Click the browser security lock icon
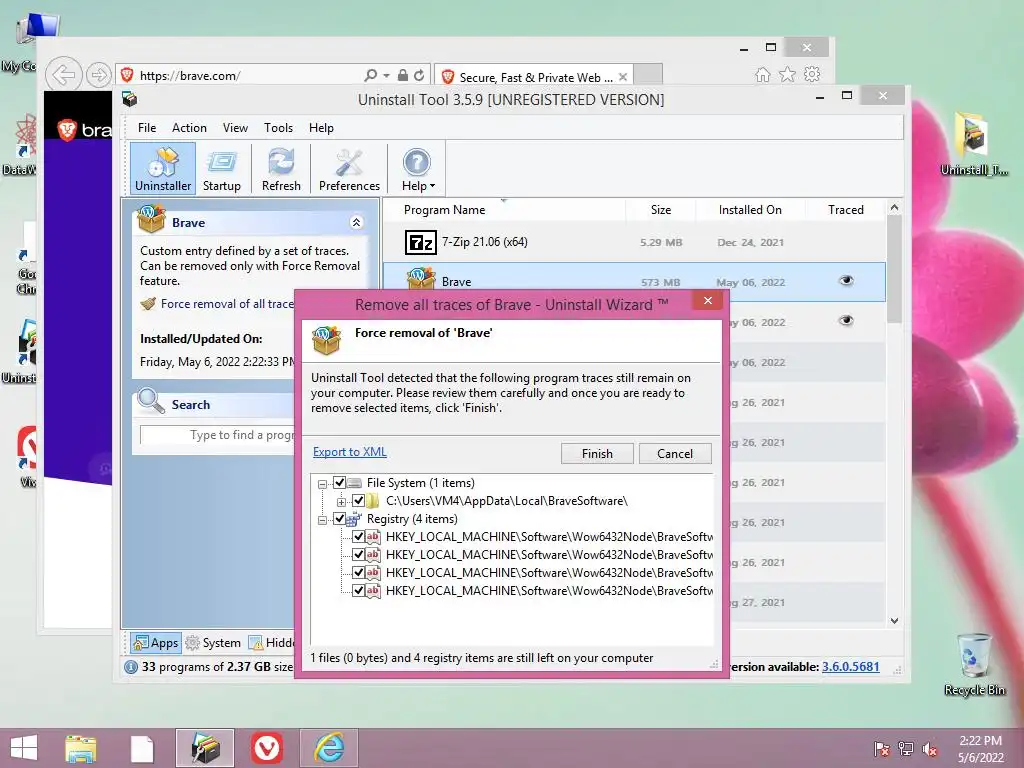Viewport: 1024px width, 768px height. pos(403,75)
